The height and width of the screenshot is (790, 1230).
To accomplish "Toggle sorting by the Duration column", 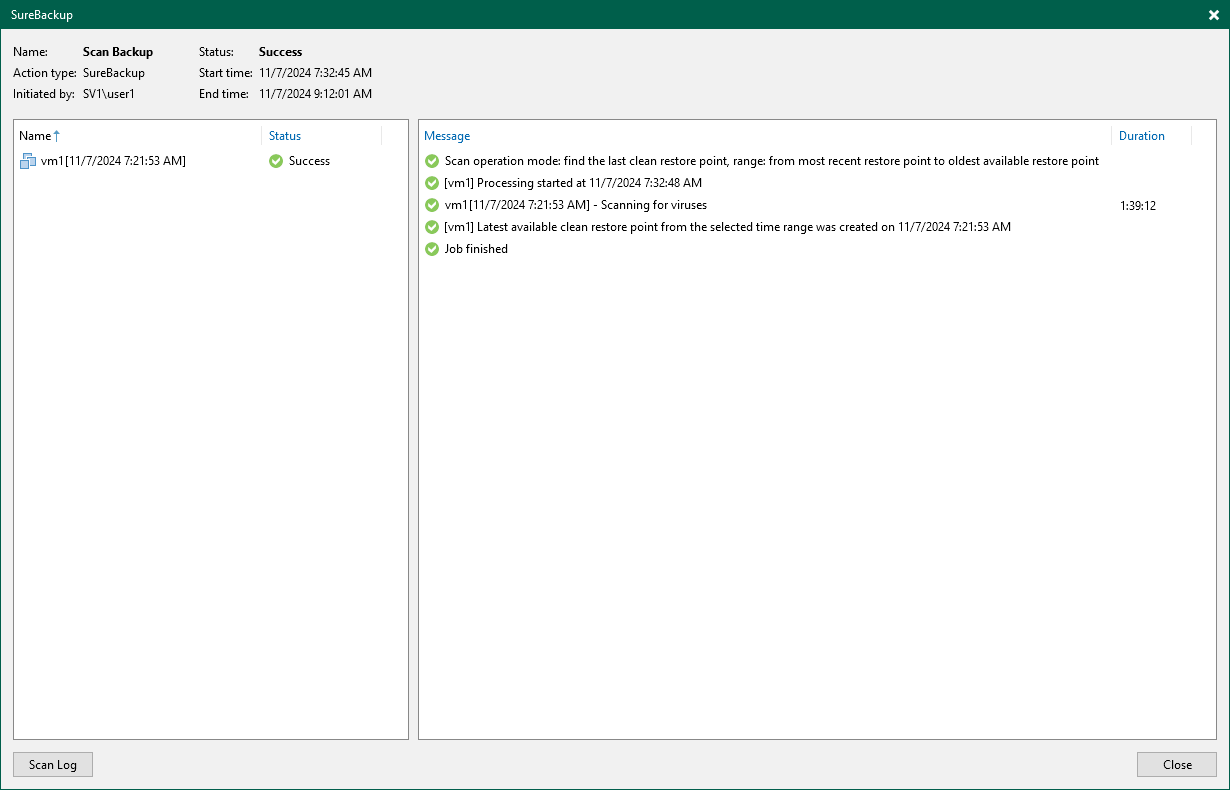I will (x=1141, y=135).
